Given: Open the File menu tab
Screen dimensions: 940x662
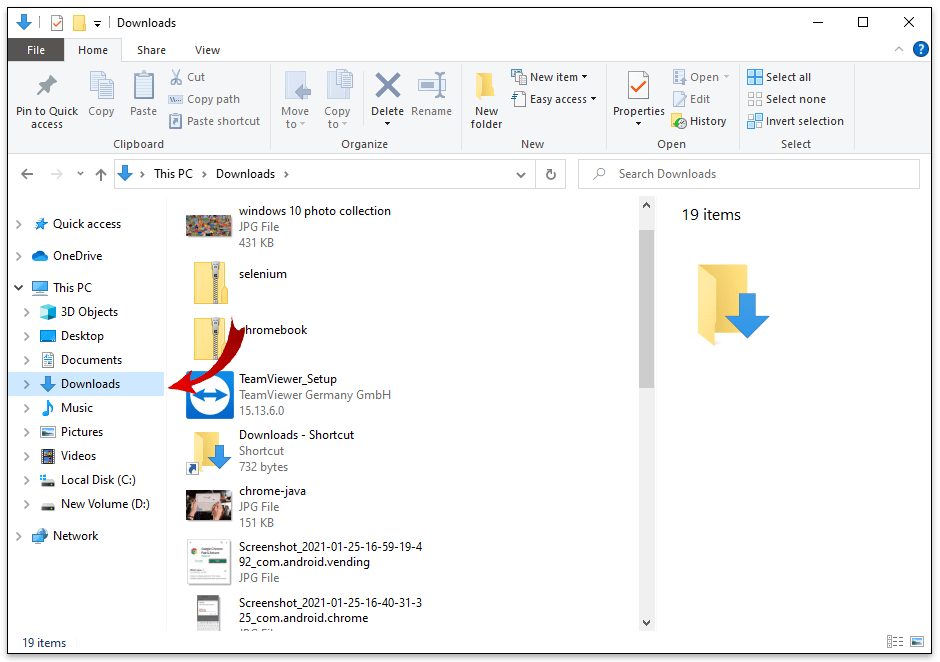Looking at the screenshot, I should tap(36, 50).
